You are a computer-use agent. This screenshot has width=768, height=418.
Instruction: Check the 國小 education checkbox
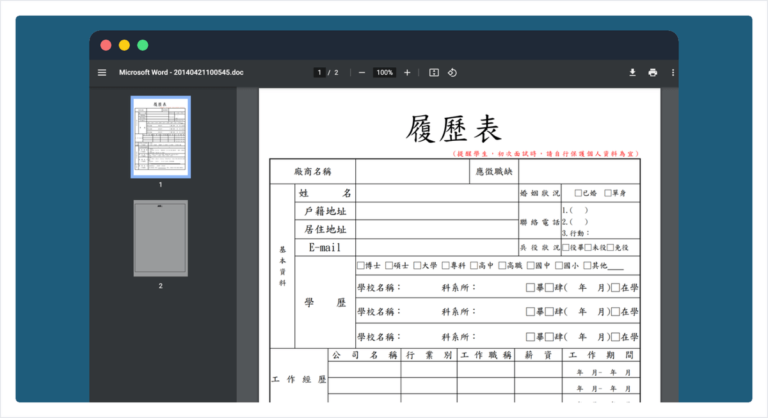559,266
